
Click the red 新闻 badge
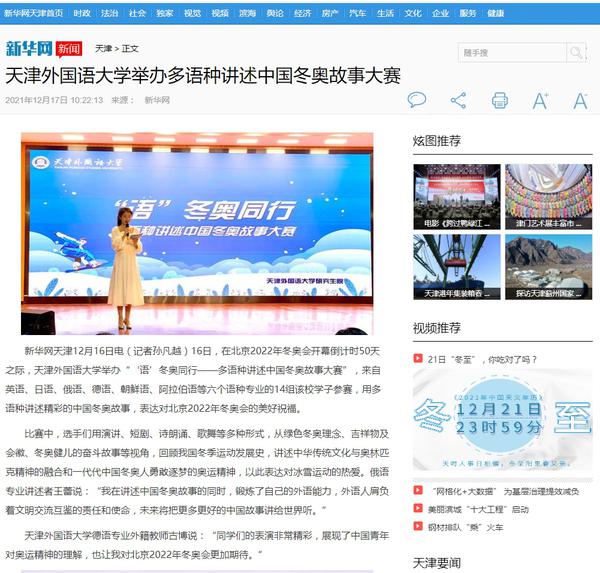click(x=68, y=48)
